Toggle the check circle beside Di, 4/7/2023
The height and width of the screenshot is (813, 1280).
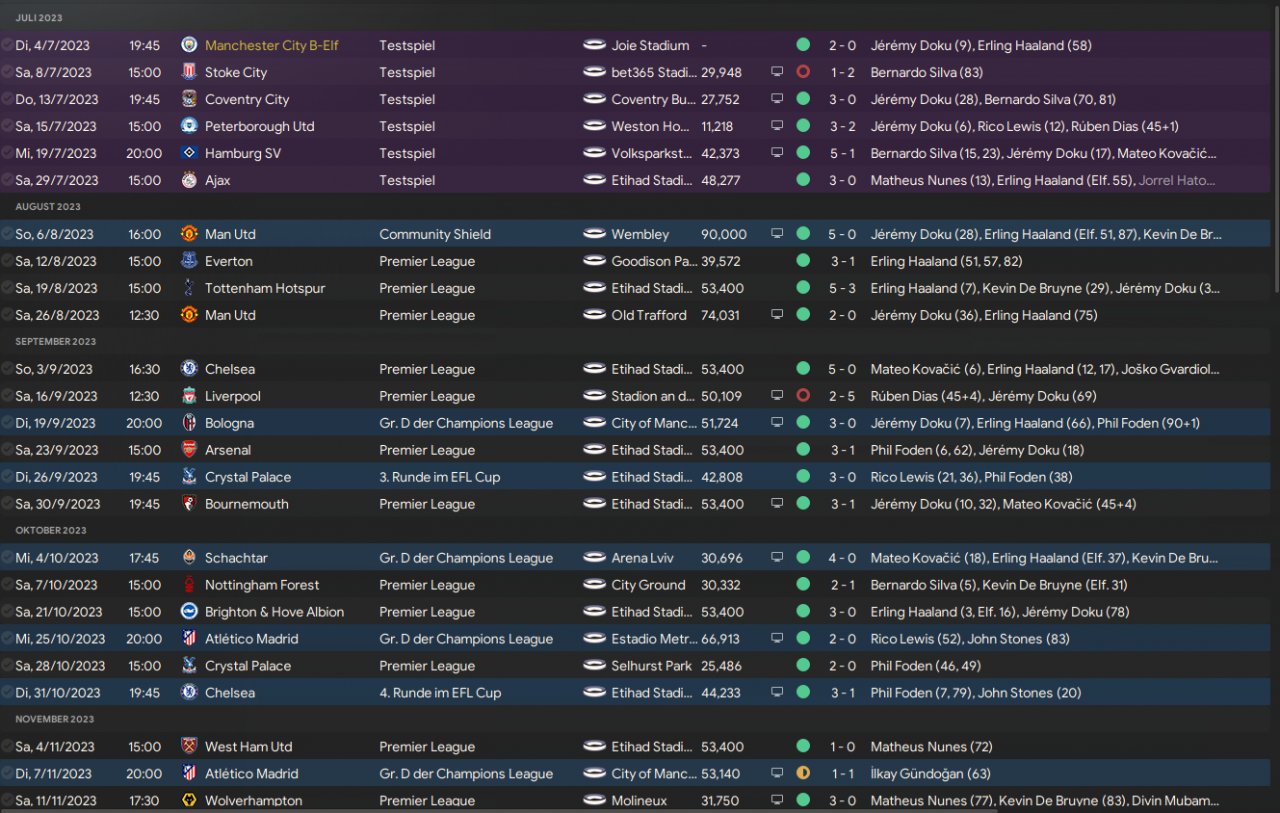tap(7, 45)
